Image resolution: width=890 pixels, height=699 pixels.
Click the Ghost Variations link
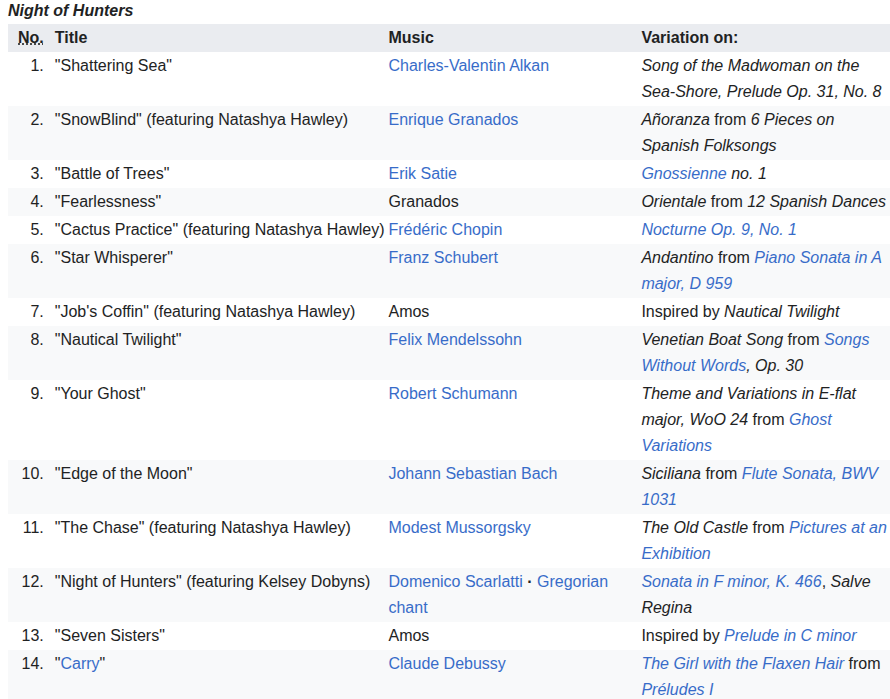point(810,420)
